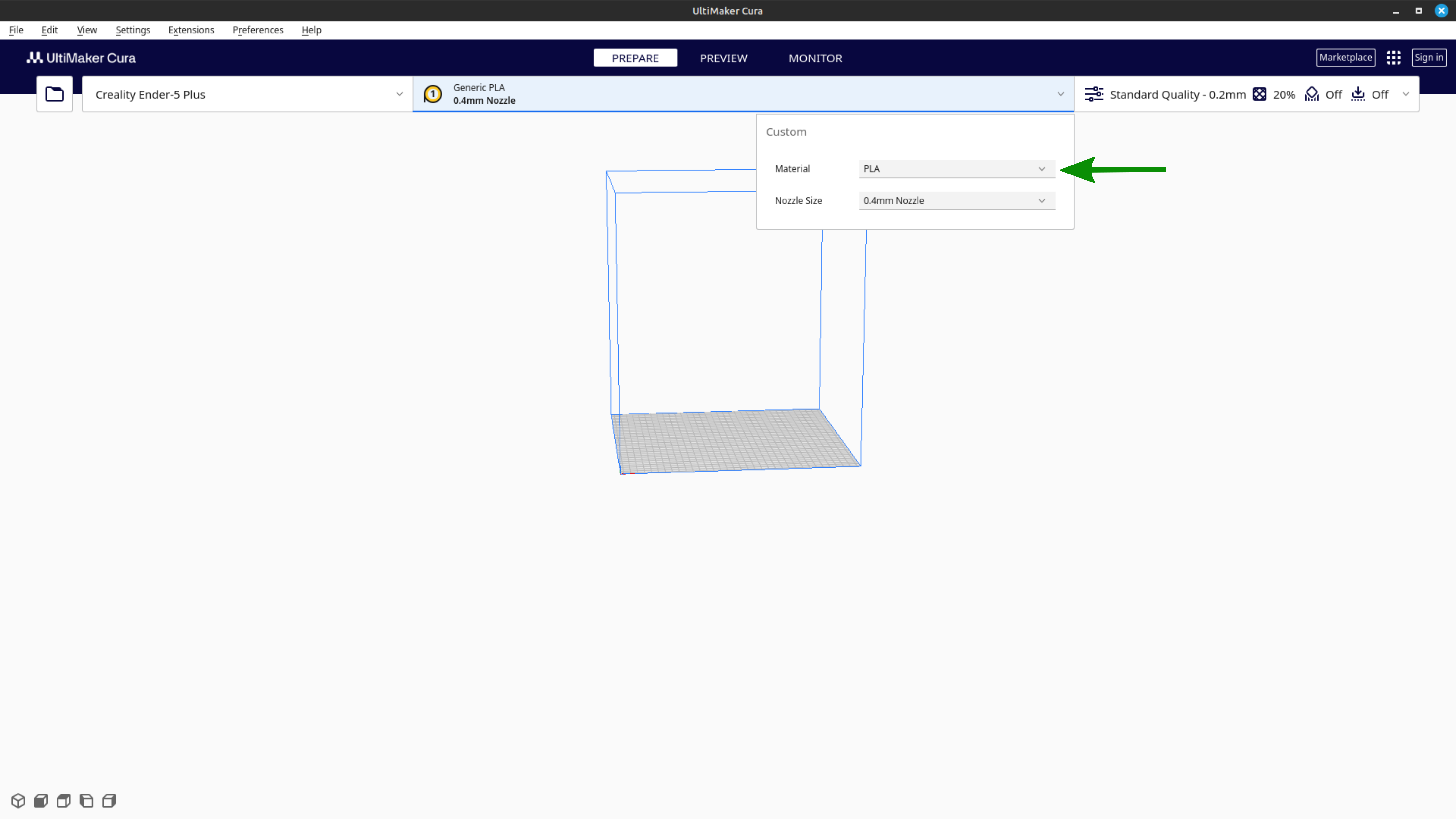Click the Custom heading in configuration panel

pyautogui.click(x=786, y=132)
